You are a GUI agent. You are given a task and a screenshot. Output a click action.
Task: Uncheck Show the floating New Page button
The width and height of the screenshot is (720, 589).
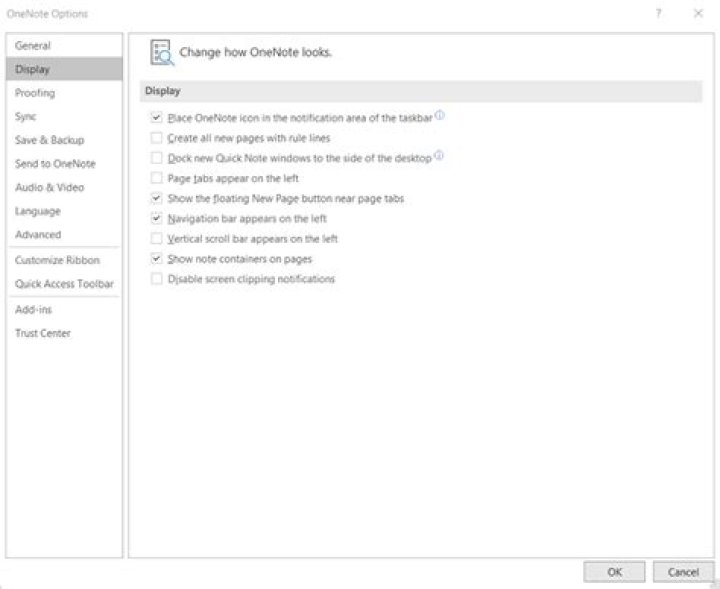pyautogui.click(x=157, y=198)
